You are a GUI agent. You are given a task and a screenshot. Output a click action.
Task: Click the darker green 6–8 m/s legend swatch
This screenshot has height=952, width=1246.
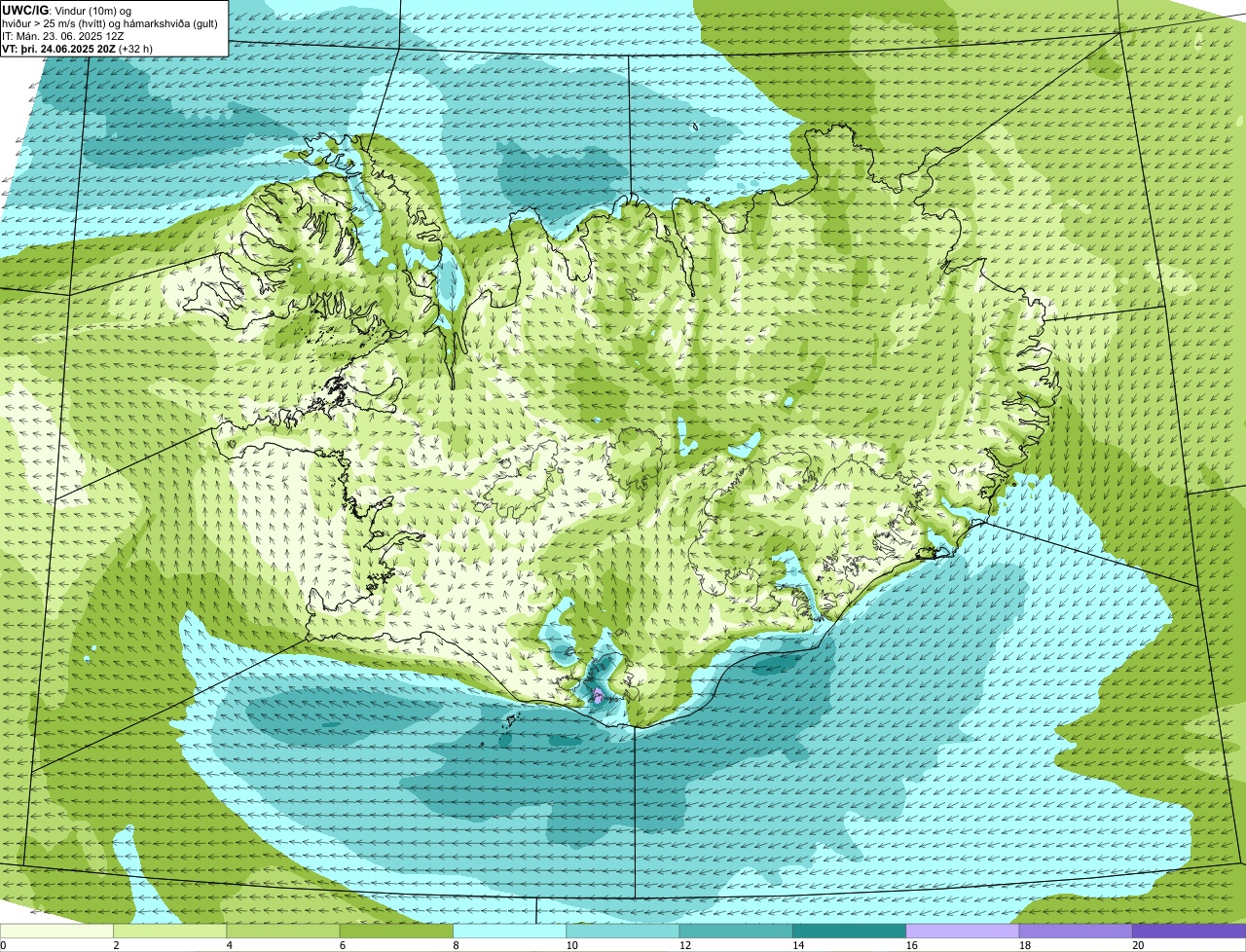(x=396, y=931)
